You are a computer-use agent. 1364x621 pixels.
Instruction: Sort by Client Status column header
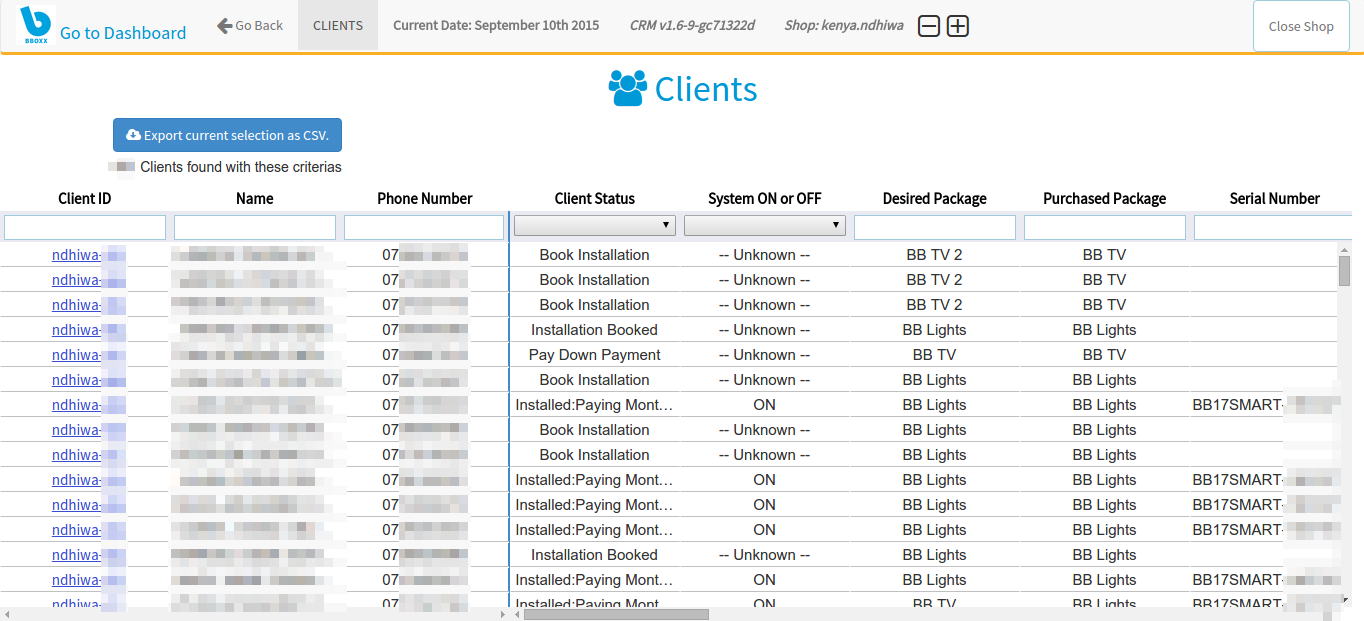pyautogui.click(x=595, y=198)
